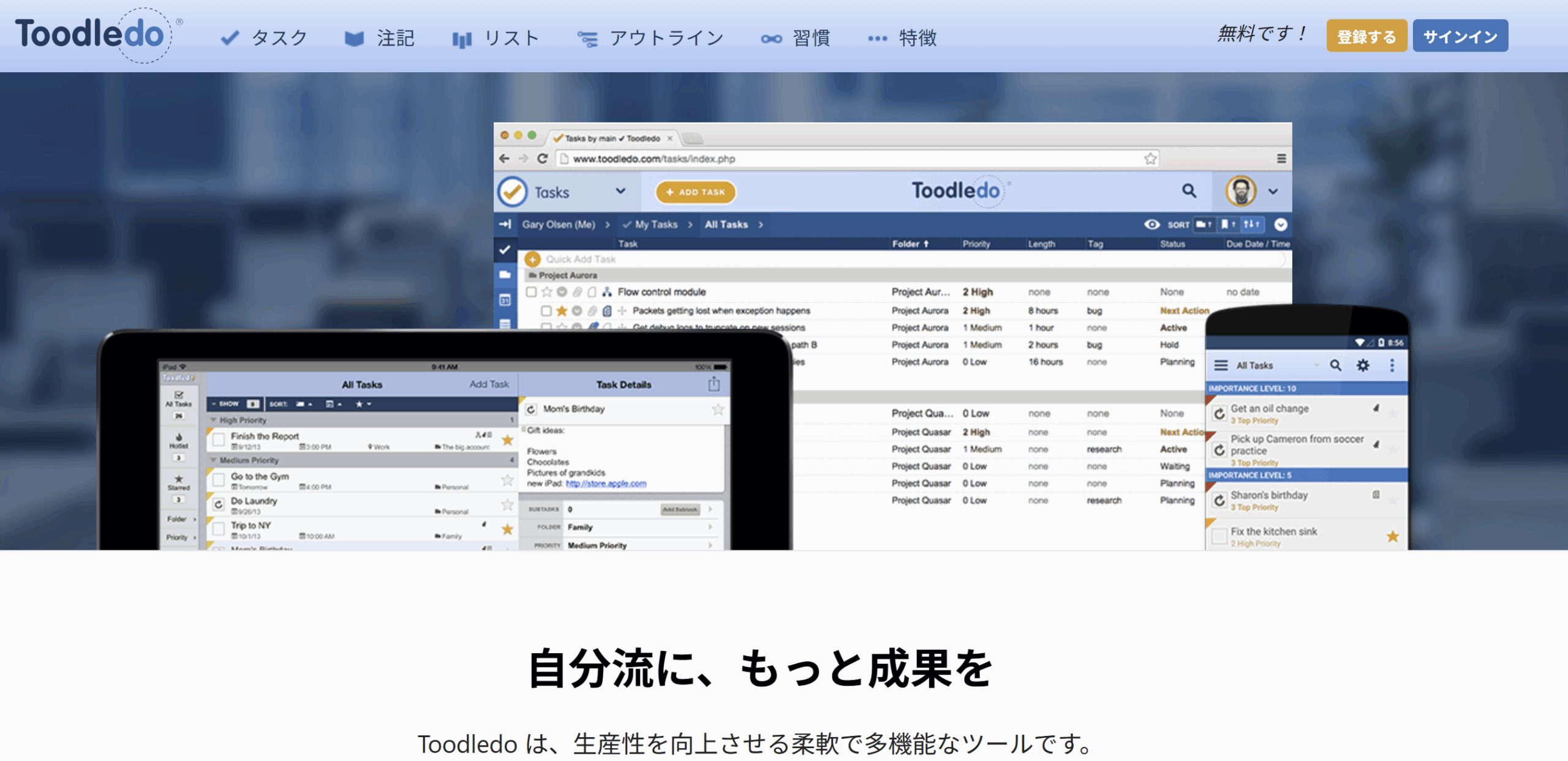Click the blue サインイン button
This screenshot has height=761, width=1568.
pos(1460,36)
